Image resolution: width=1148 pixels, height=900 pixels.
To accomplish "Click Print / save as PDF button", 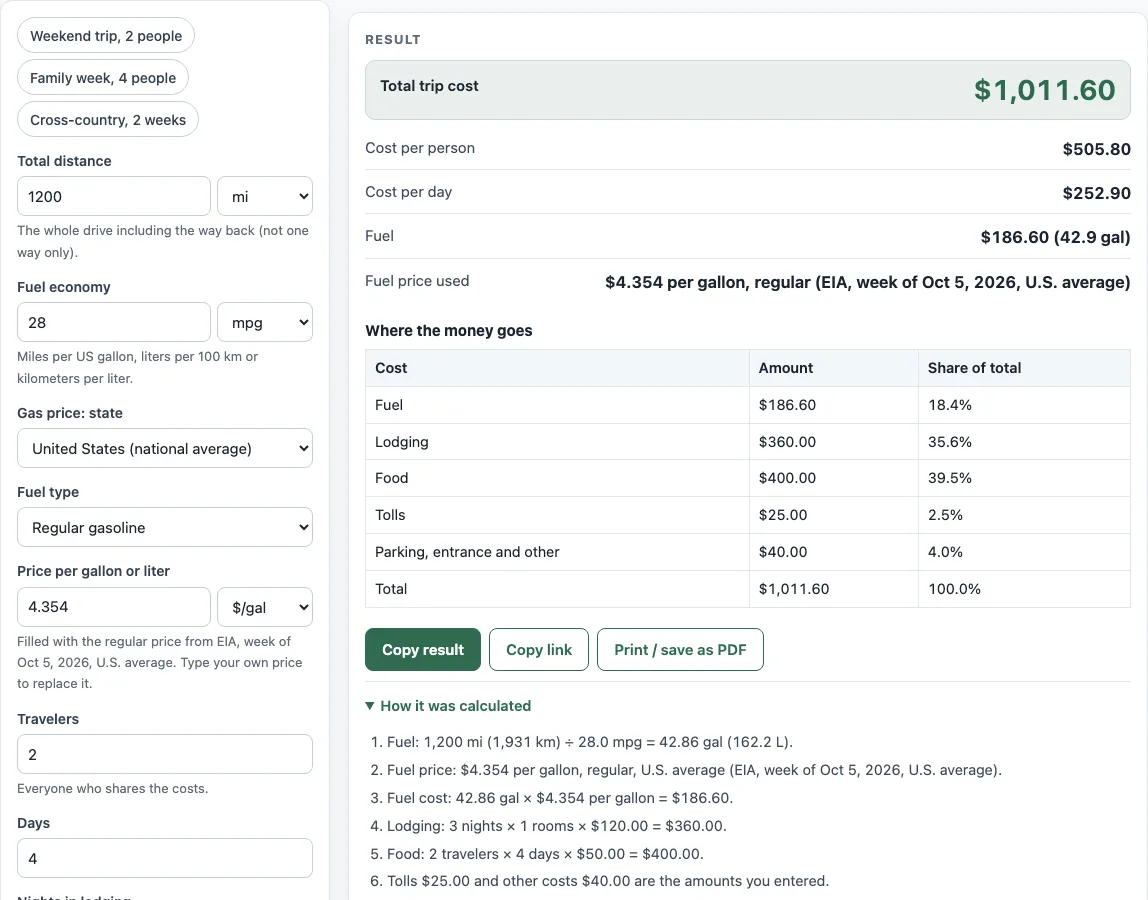I will [680, 650].
